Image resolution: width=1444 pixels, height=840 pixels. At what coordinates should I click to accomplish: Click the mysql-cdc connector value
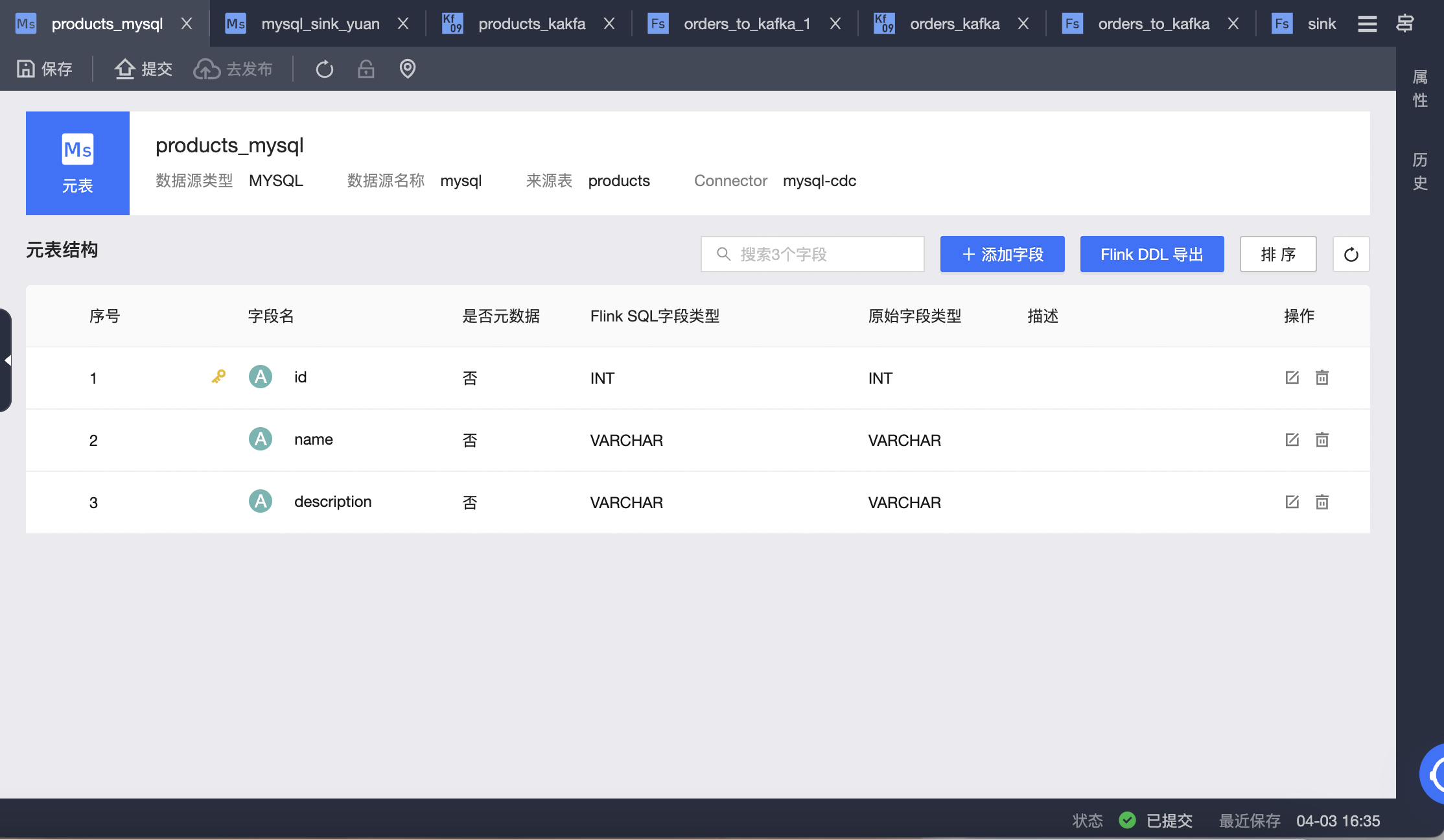[x=819, y=181]
